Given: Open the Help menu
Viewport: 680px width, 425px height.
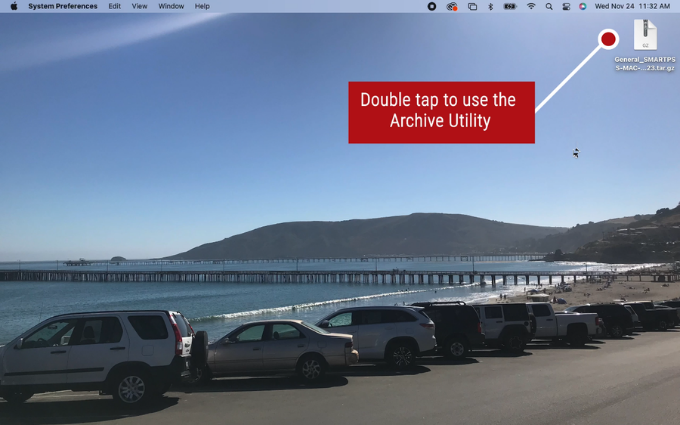Looking at the screenshot, I should (202, 6).
